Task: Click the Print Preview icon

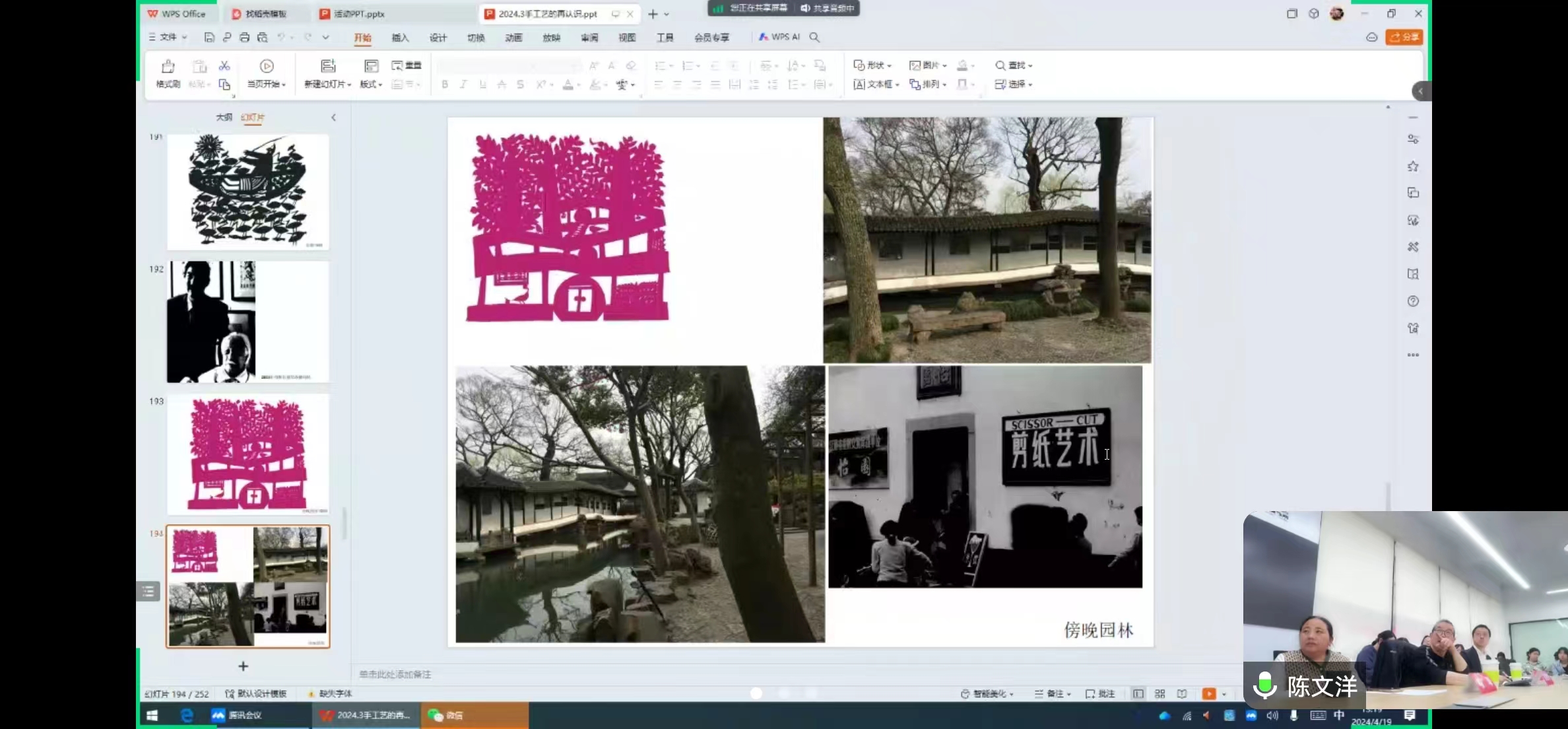Action: [263, 37]
